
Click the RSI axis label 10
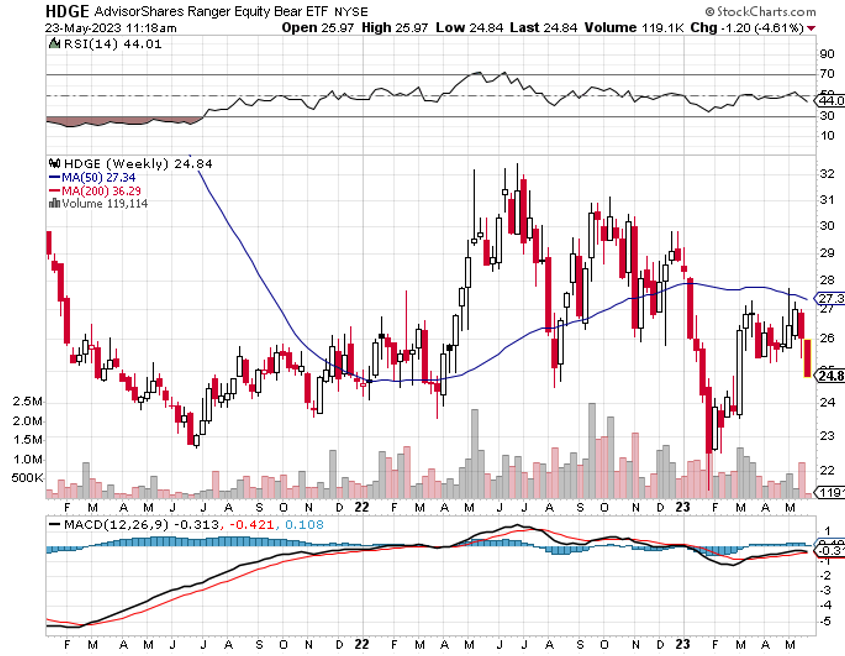coord(827,135)
